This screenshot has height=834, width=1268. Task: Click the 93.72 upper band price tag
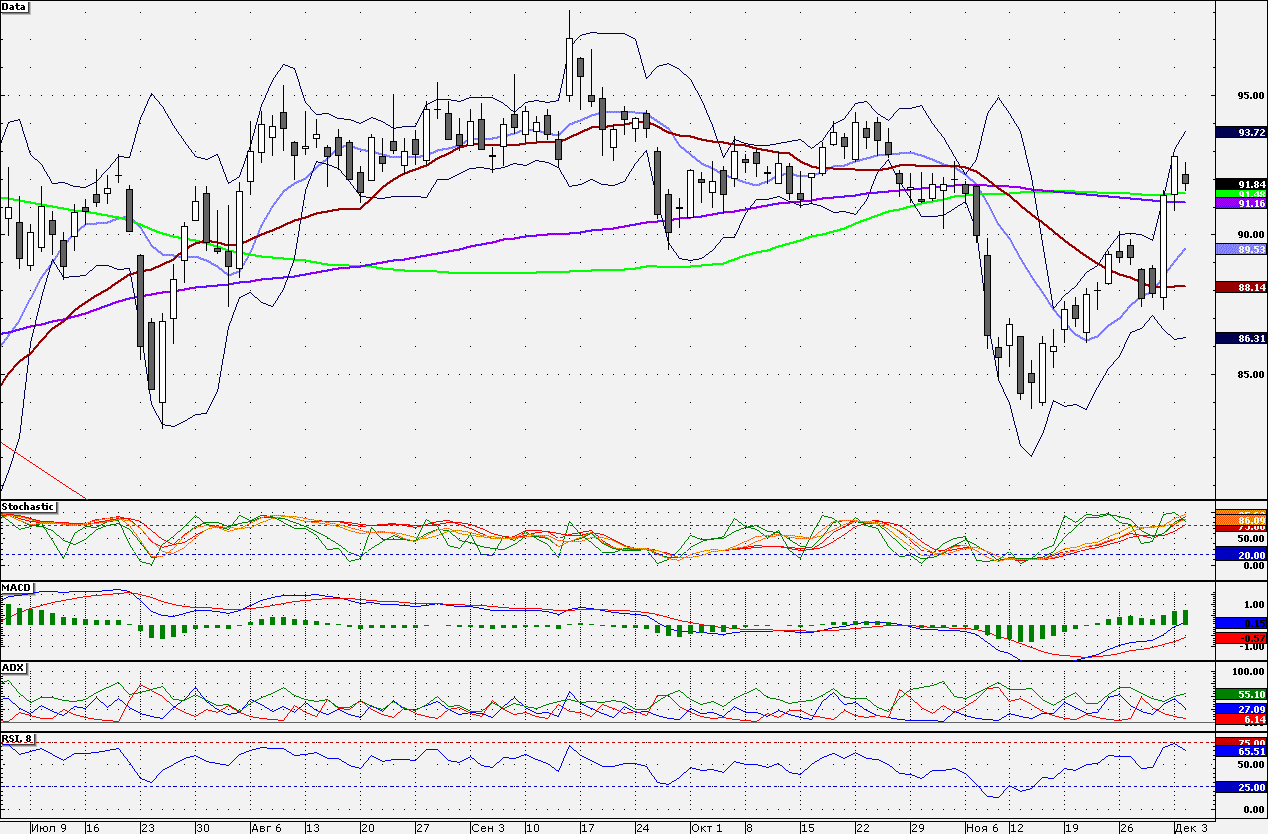(1240, 132)
